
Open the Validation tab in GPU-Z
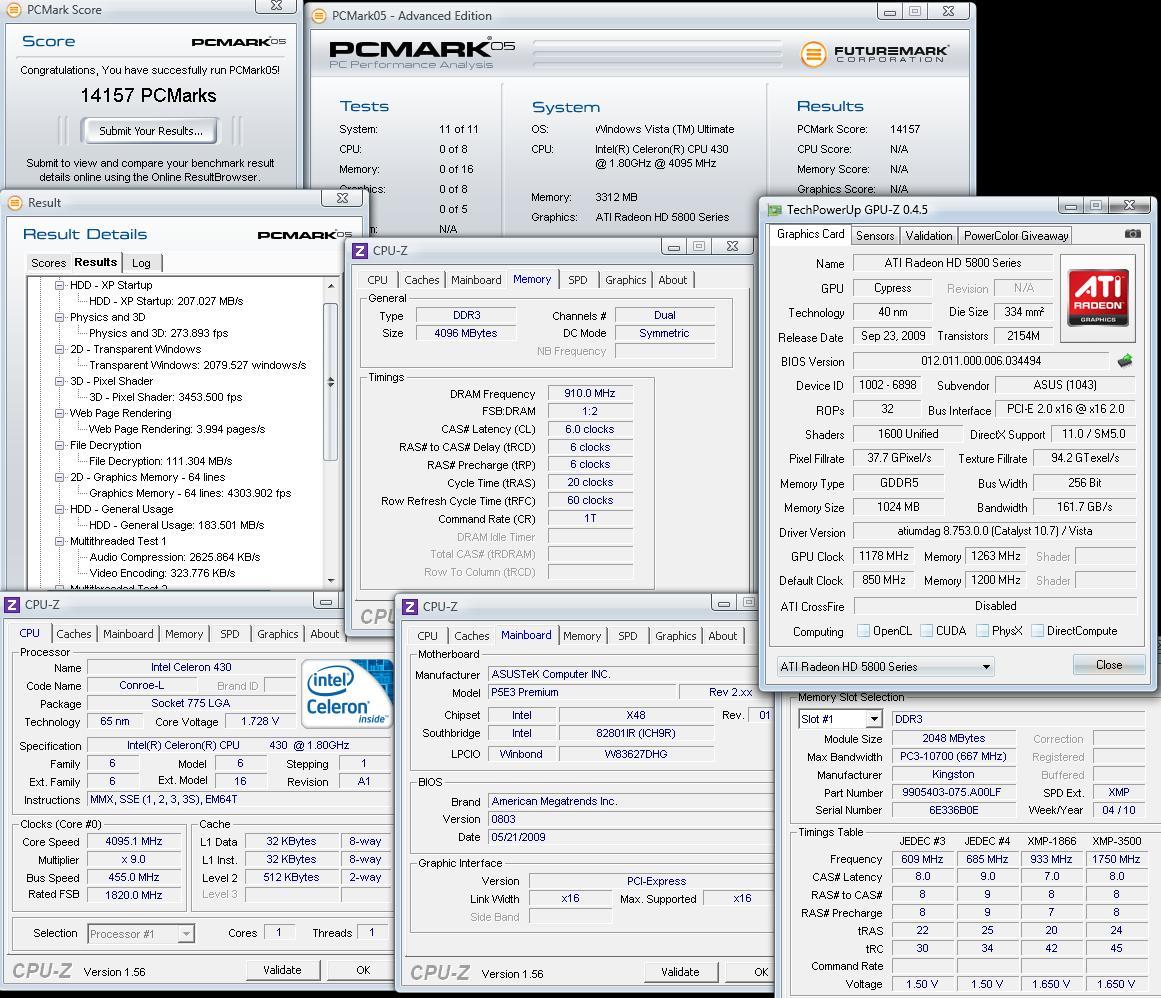pyautogui.click(x=929, y=235)
